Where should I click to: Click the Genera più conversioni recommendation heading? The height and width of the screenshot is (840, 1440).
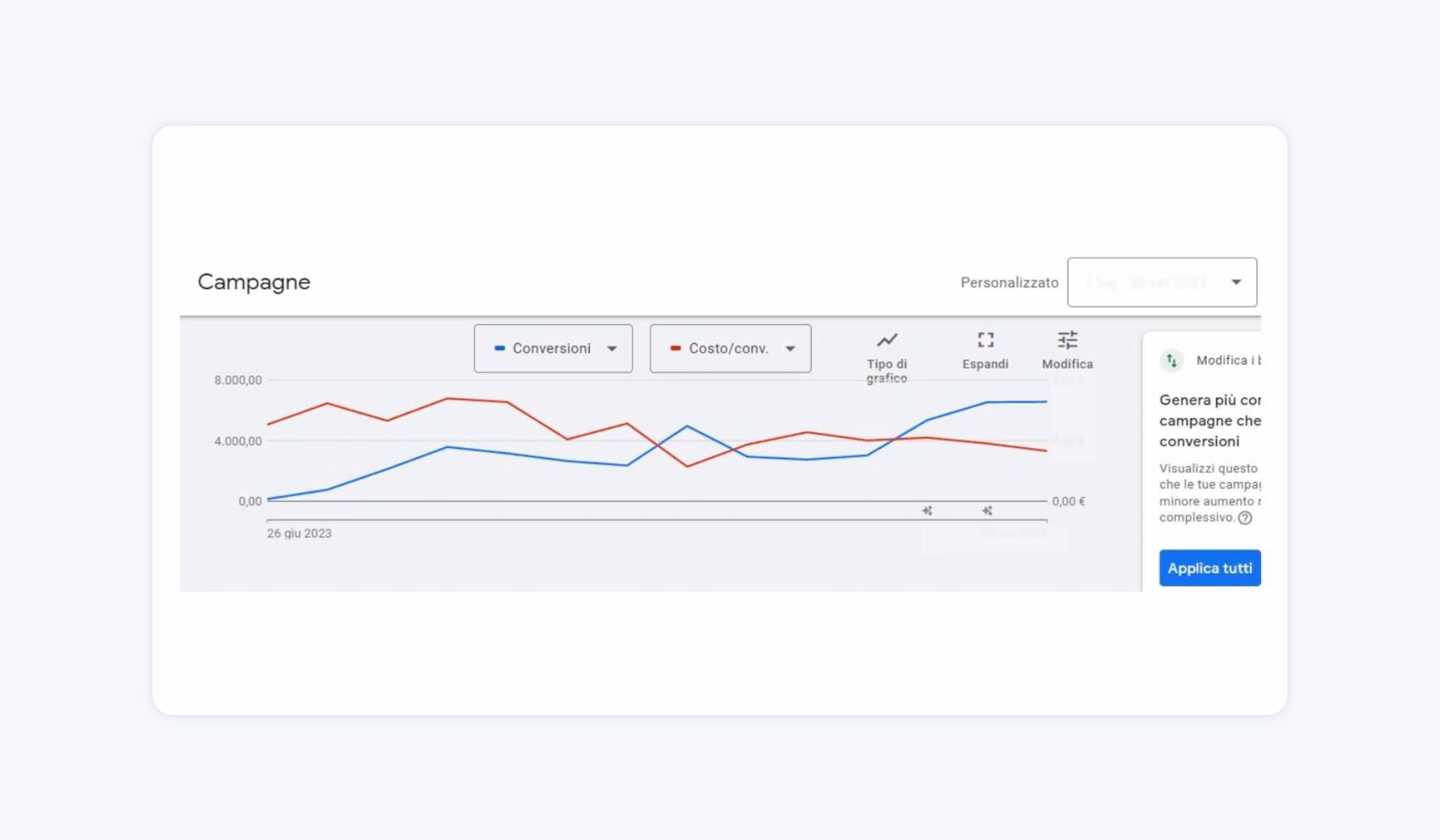1210,420
